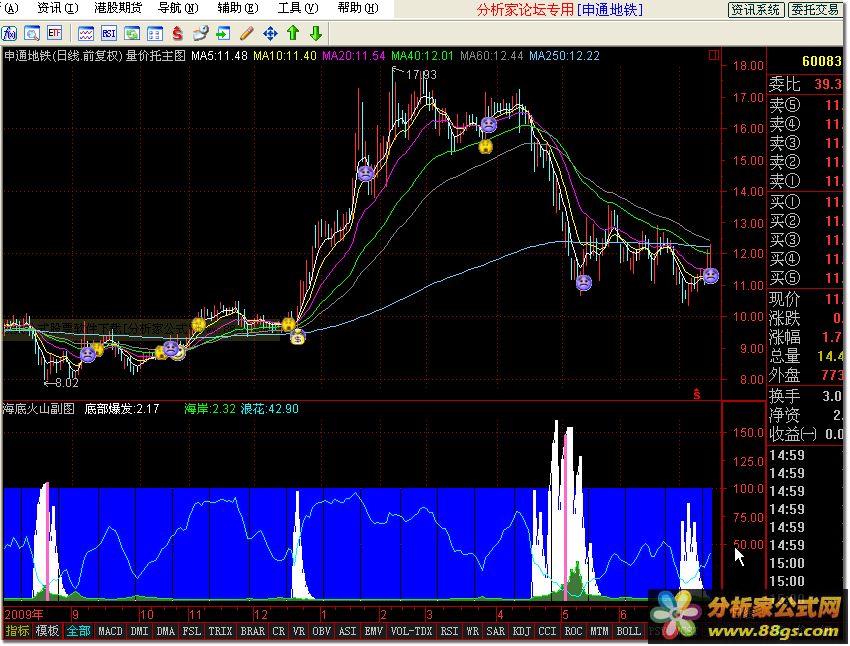Viewport: 850px width, 646px height.
Task: Select the MACD indicator tab
Action: (x=110, y=631)
